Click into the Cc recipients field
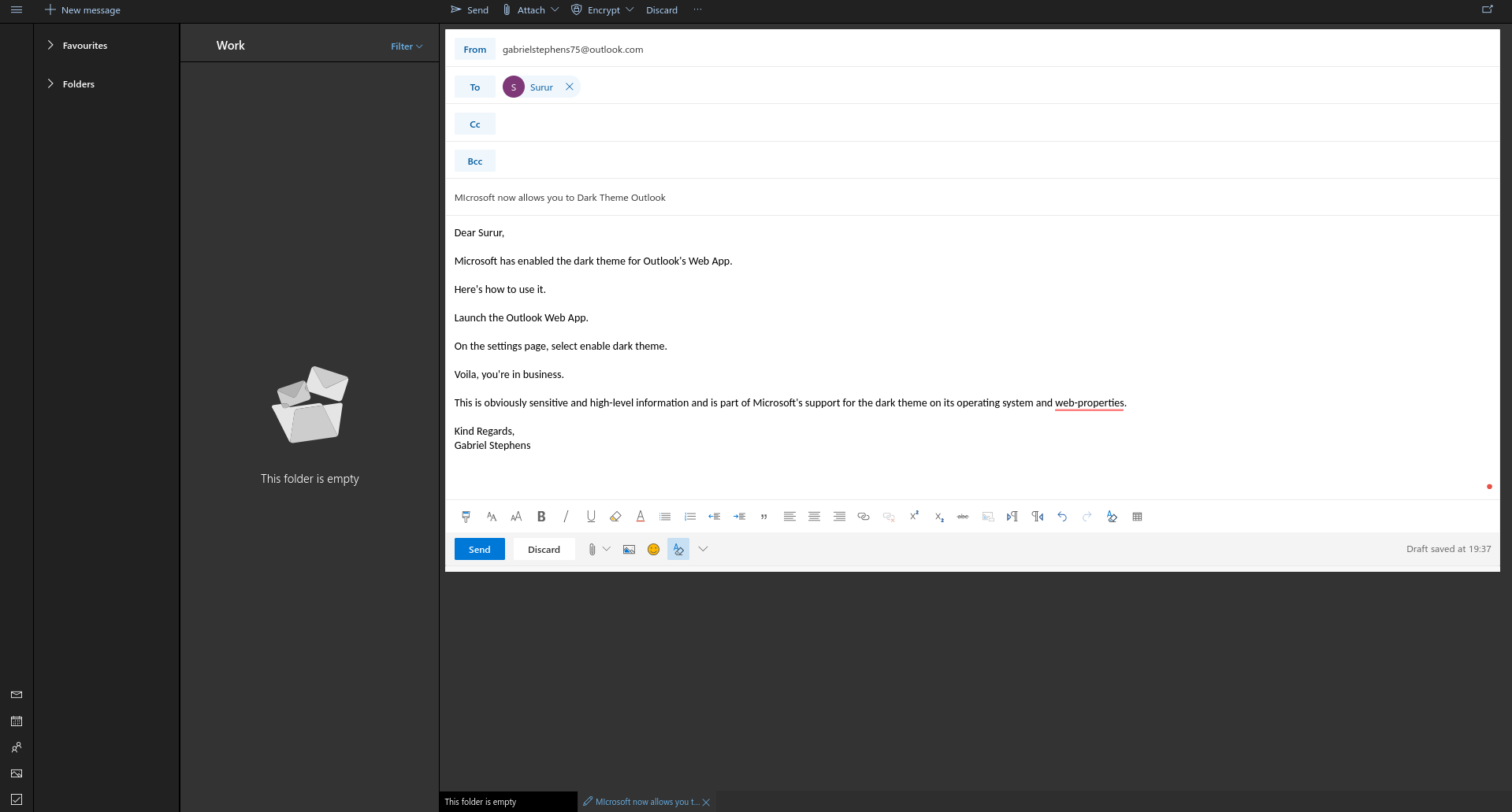Viewport: 1512px width, 812px height. pos(997,124)
